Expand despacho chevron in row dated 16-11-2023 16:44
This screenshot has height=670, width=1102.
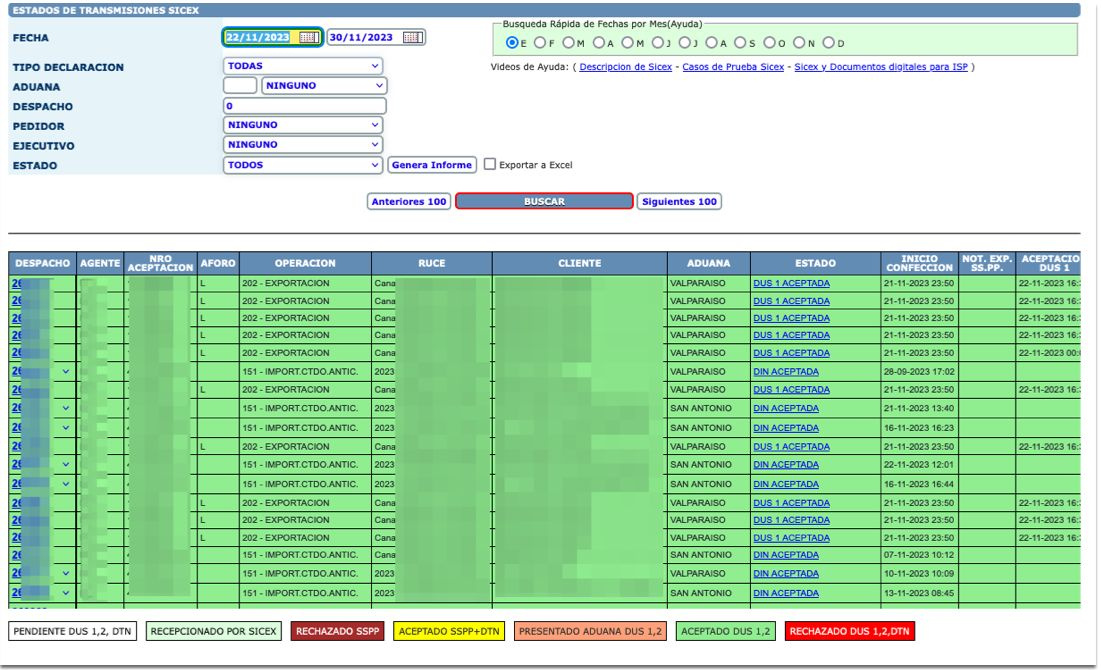[66, 484]
